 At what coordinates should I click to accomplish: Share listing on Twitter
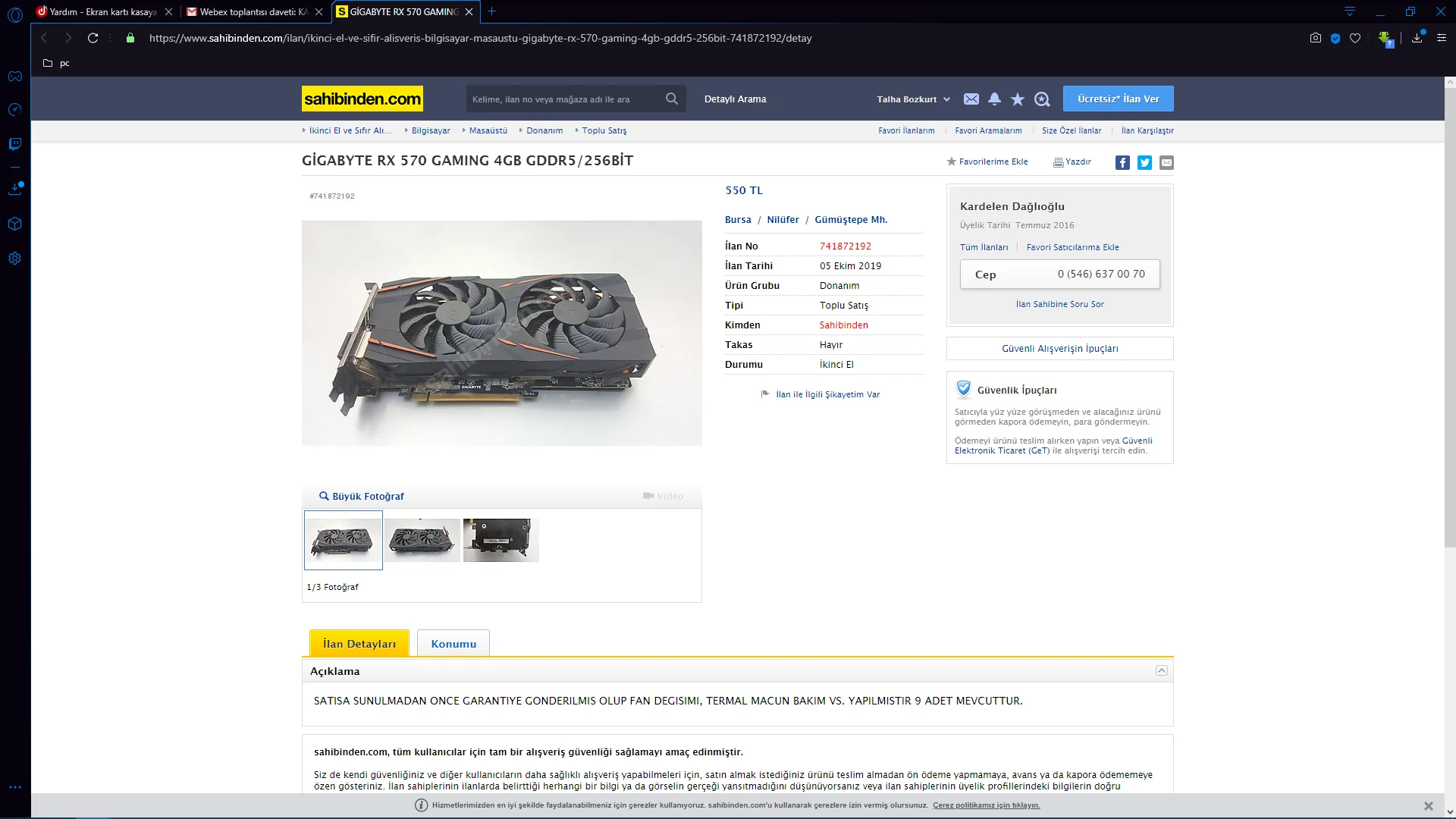coord(1144,162)
